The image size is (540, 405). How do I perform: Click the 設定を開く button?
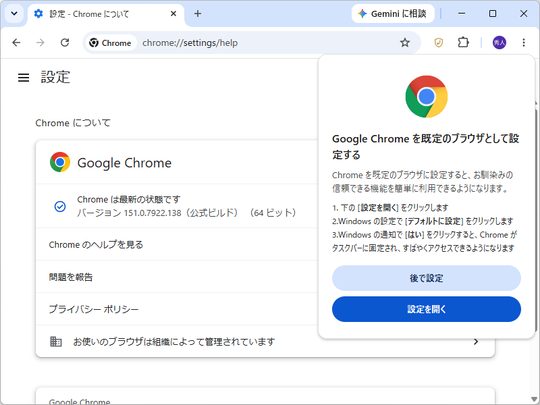pyautogui.click(x=426, y=309)
